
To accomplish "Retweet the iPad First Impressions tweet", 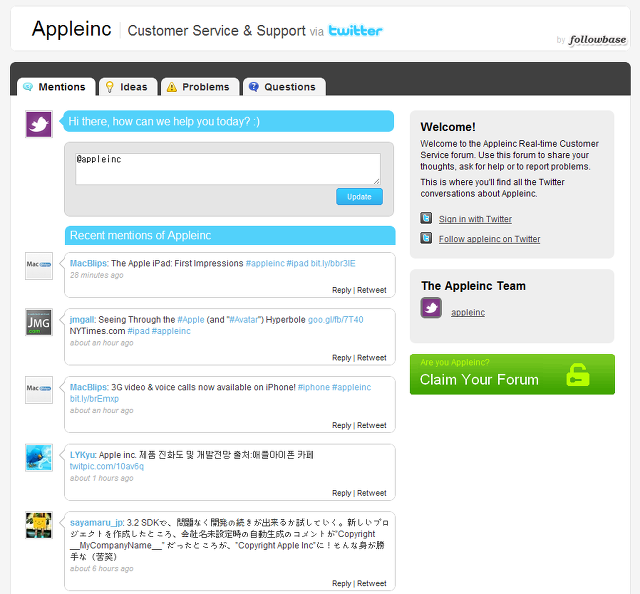I will coord(372,290).
